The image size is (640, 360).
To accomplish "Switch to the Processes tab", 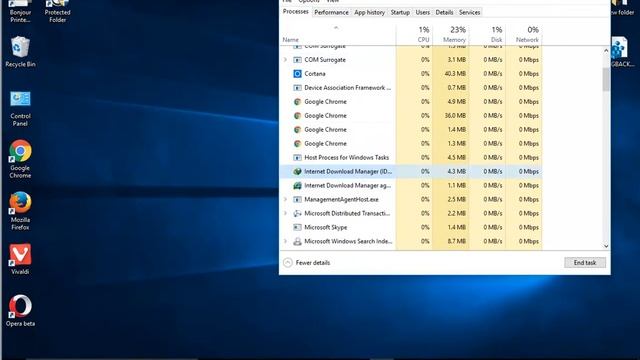I will (296, 12).
